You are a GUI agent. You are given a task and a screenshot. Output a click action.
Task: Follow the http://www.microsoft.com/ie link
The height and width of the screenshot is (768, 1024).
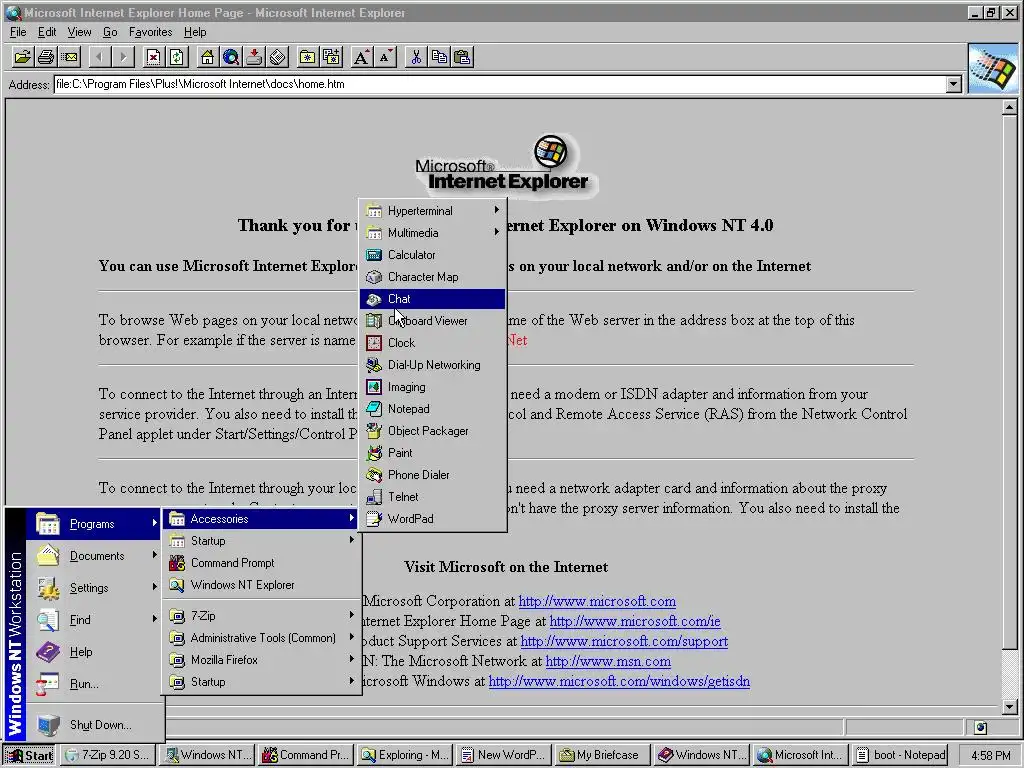635,622
